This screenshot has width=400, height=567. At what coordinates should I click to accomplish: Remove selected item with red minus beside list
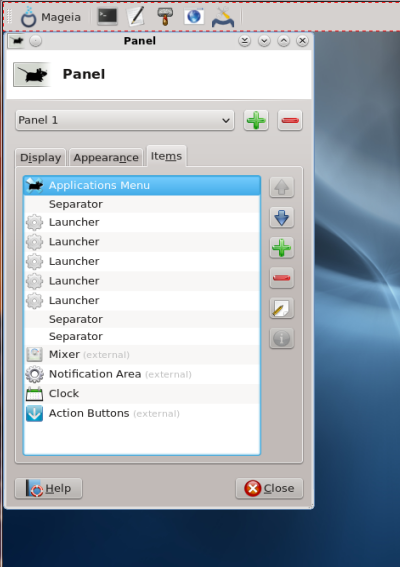282,278
